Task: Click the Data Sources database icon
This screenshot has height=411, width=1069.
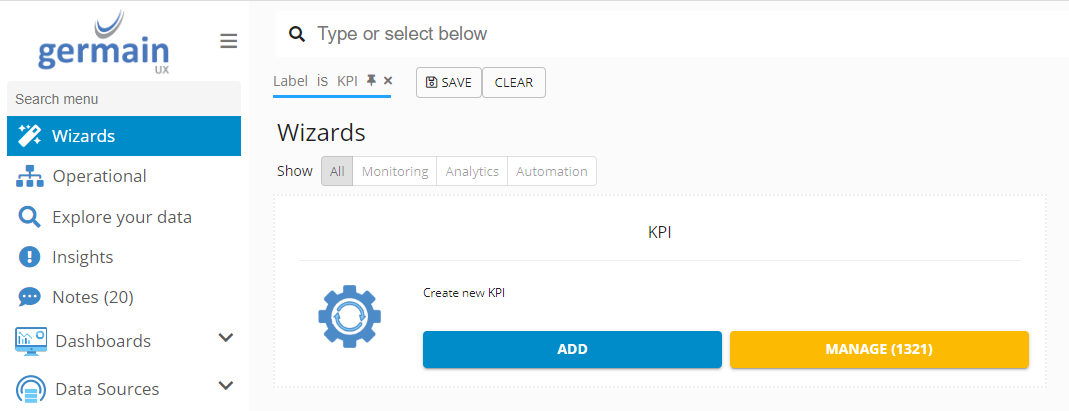Action: [x=31, y=389]
